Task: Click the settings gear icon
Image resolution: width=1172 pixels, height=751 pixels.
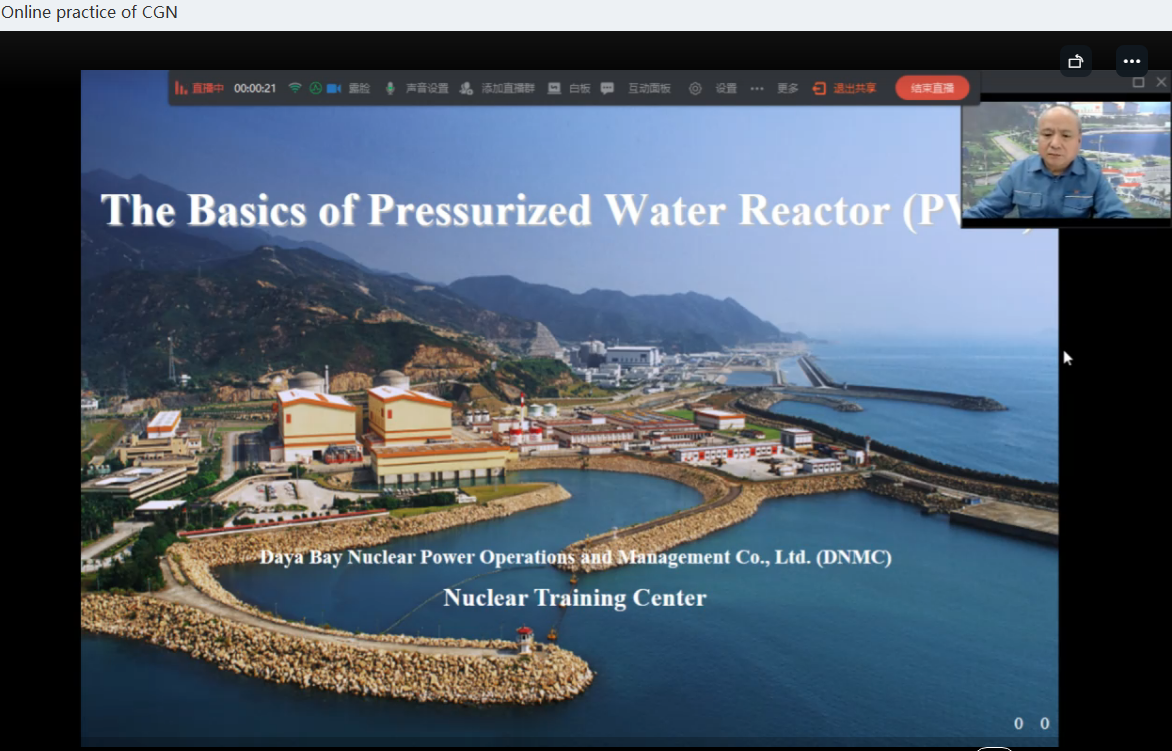Action: [695, 88]
